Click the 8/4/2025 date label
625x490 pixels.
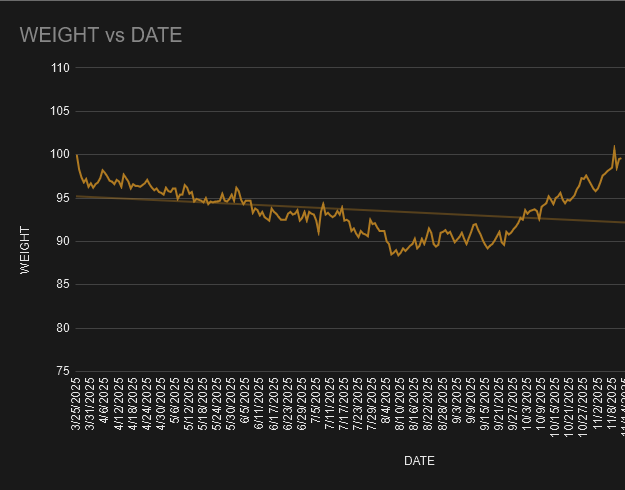pyautogui.click(x=386, y=401)
